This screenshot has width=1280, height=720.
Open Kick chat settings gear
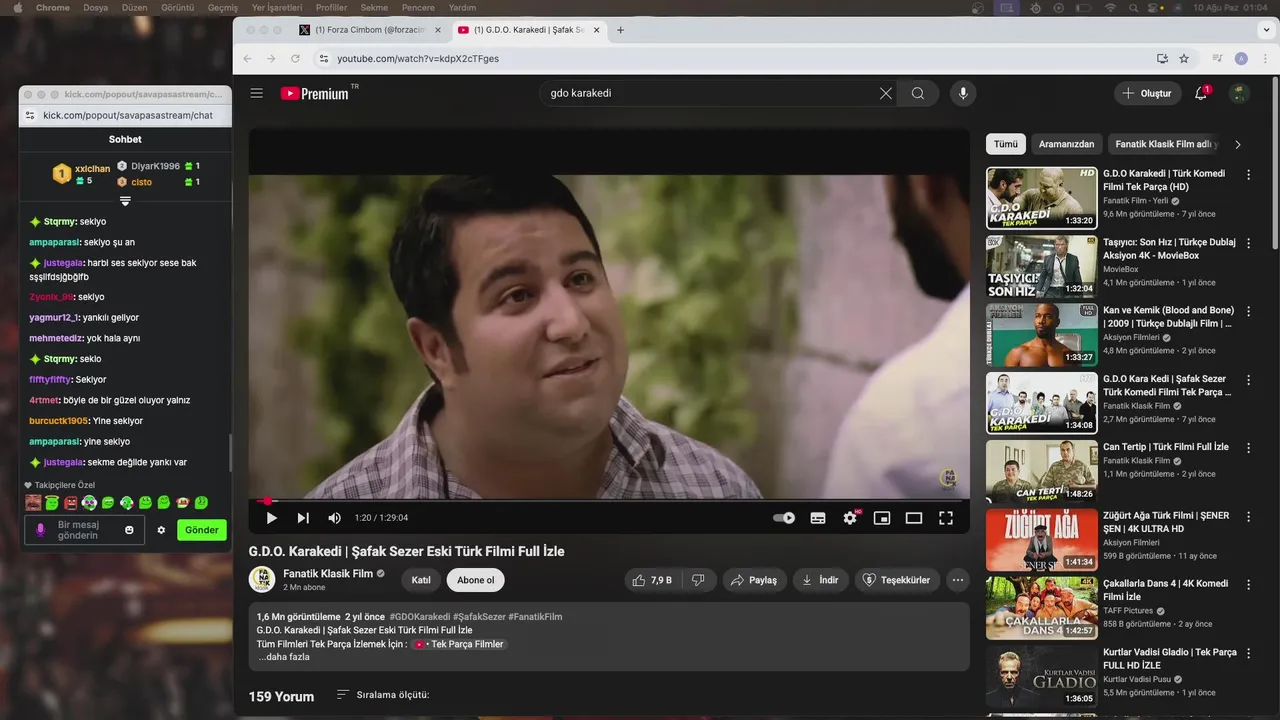pyautogui.click(x=161, y=530)
